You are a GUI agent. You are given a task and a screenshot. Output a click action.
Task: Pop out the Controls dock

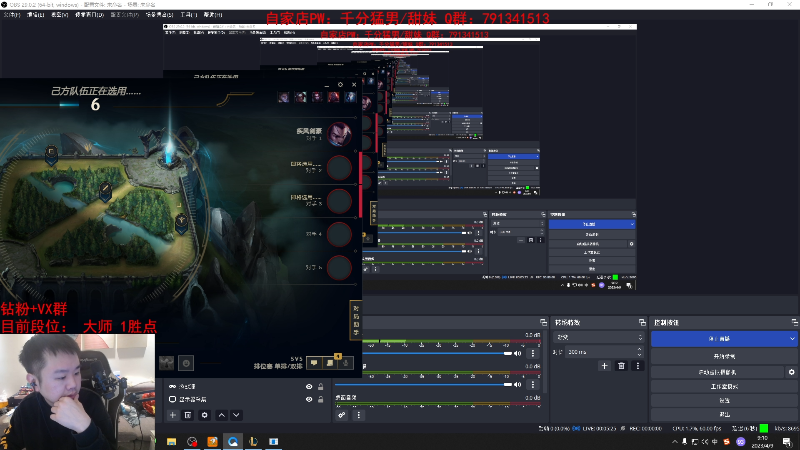[x=794, y=322]
